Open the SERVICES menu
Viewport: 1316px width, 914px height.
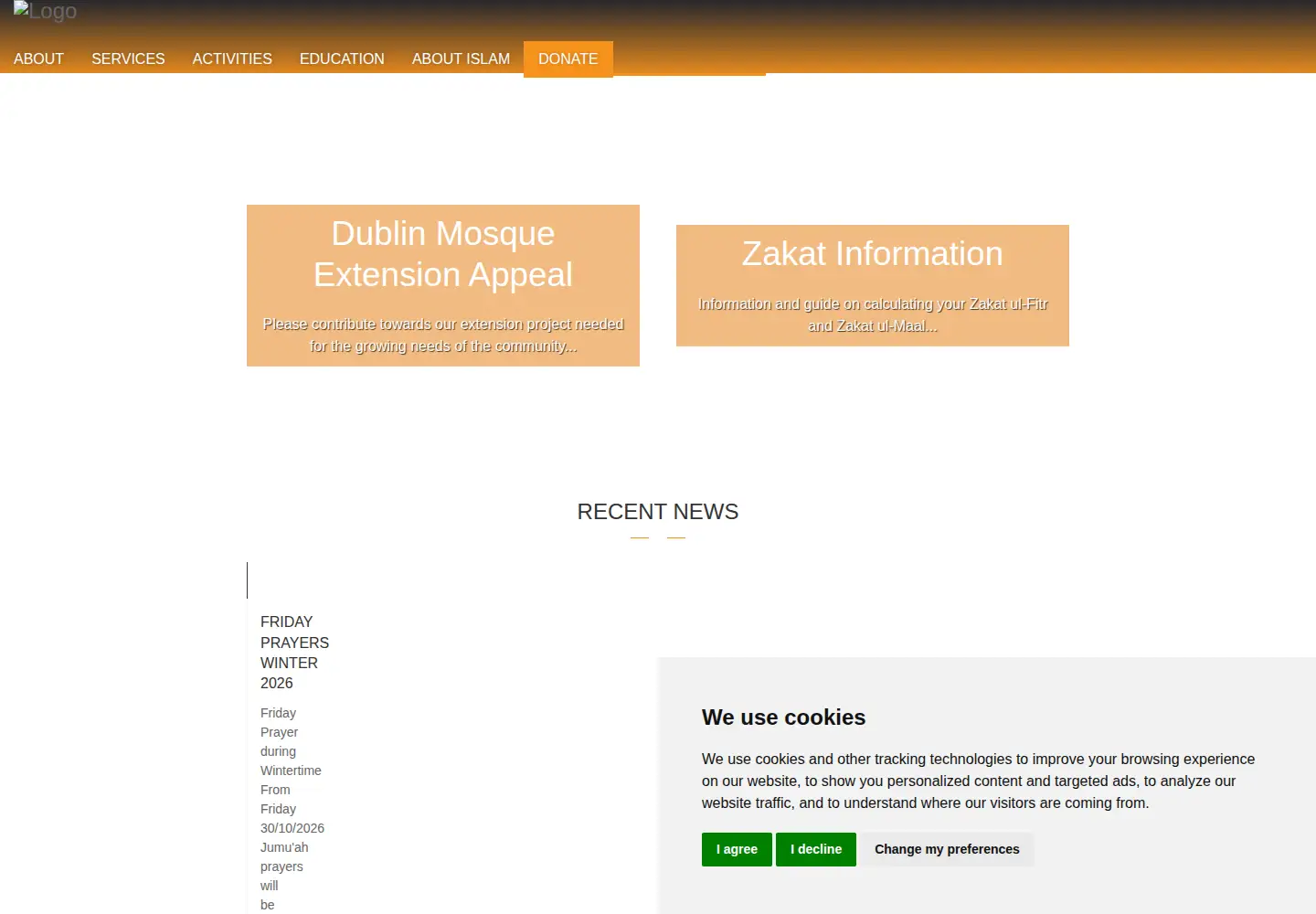click(x=128, y=58)
